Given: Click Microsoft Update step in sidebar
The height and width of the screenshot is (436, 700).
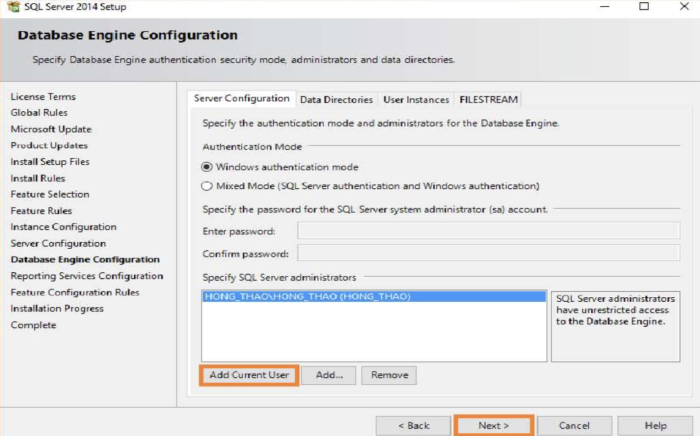Looking at the screenshot, I should 51,129.
